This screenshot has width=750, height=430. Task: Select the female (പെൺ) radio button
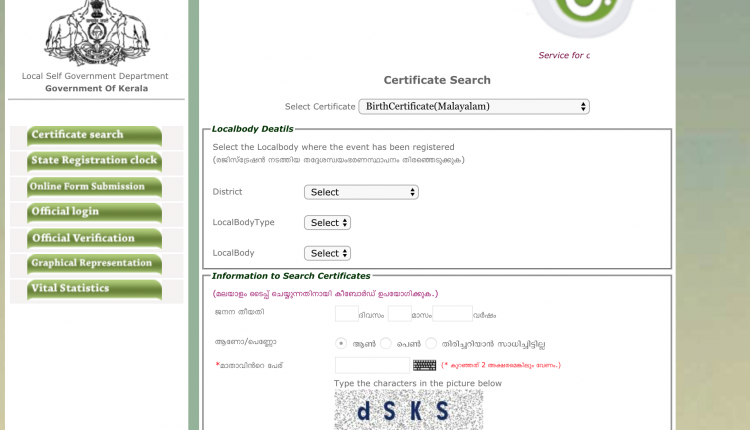pos(386,343)
